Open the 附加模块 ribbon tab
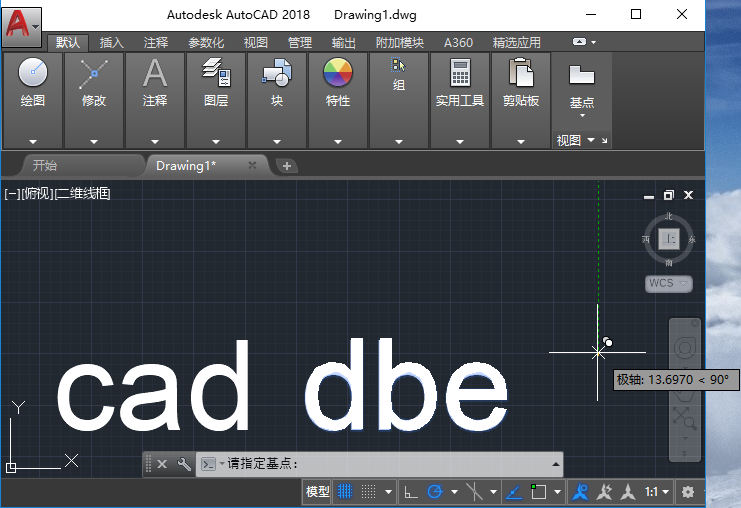This screenshot has height=508, width=741. (400, 43)
